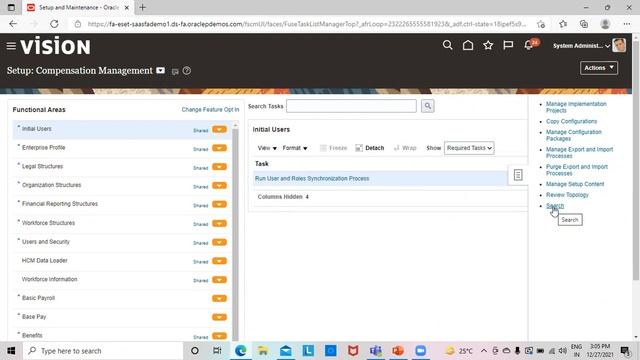The width and height of the screenshot is (640, 360).
Task: Select Financial Reporting Structures functional area
Action: [60, 204]
